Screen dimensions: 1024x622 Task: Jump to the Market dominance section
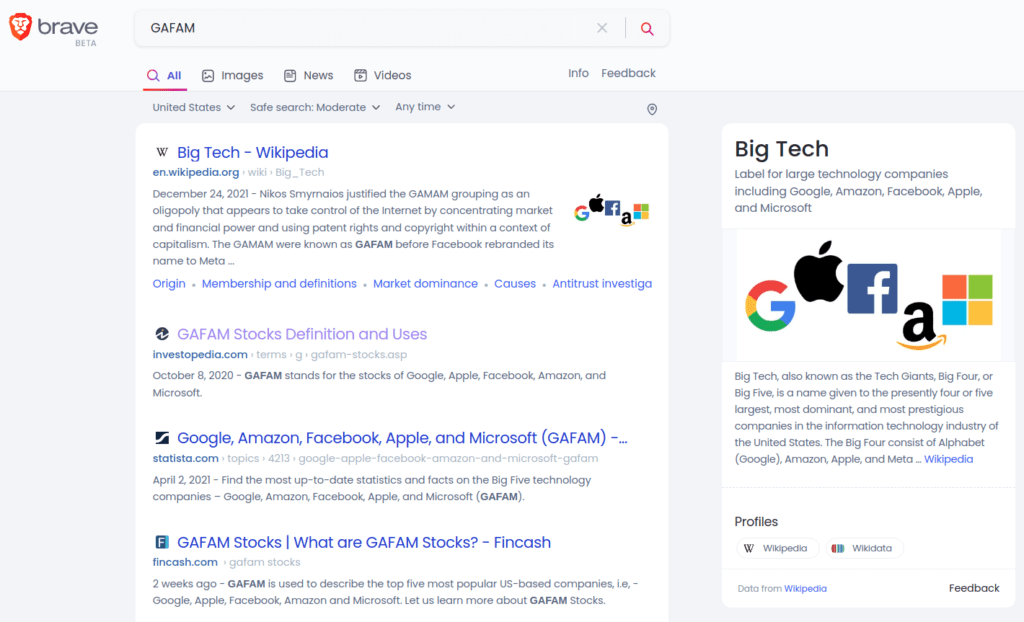[425, 284]
